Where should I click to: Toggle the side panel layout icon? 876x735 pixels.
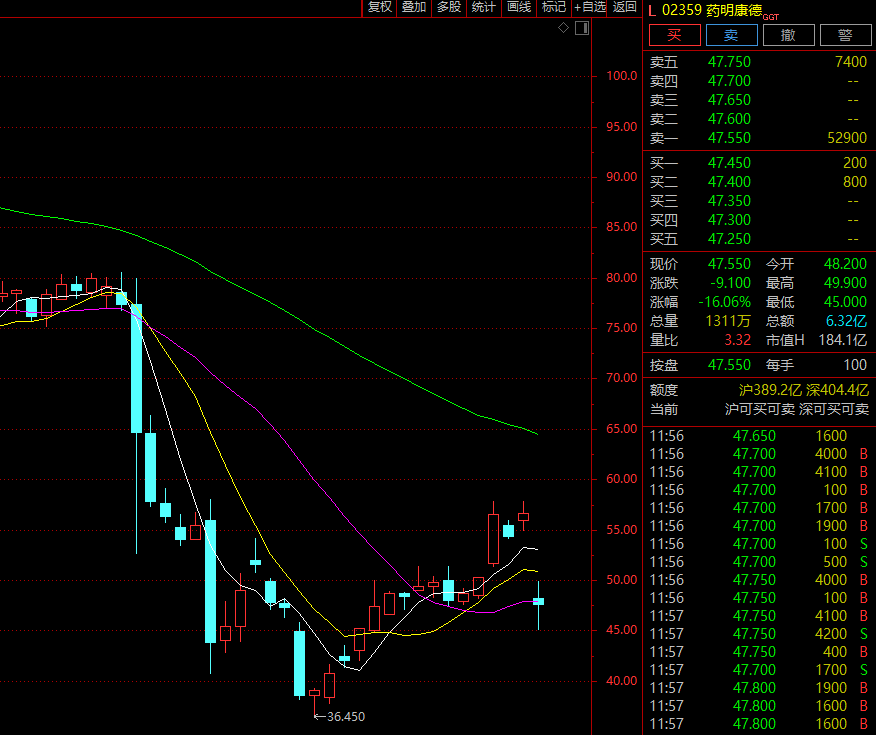[x=582, y=28]
